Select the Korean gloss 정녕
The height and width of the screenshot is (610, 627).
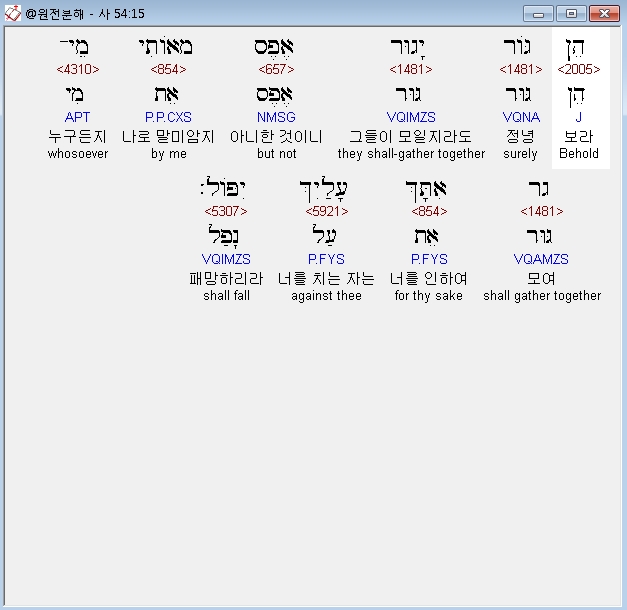click(x=521, y=136)
